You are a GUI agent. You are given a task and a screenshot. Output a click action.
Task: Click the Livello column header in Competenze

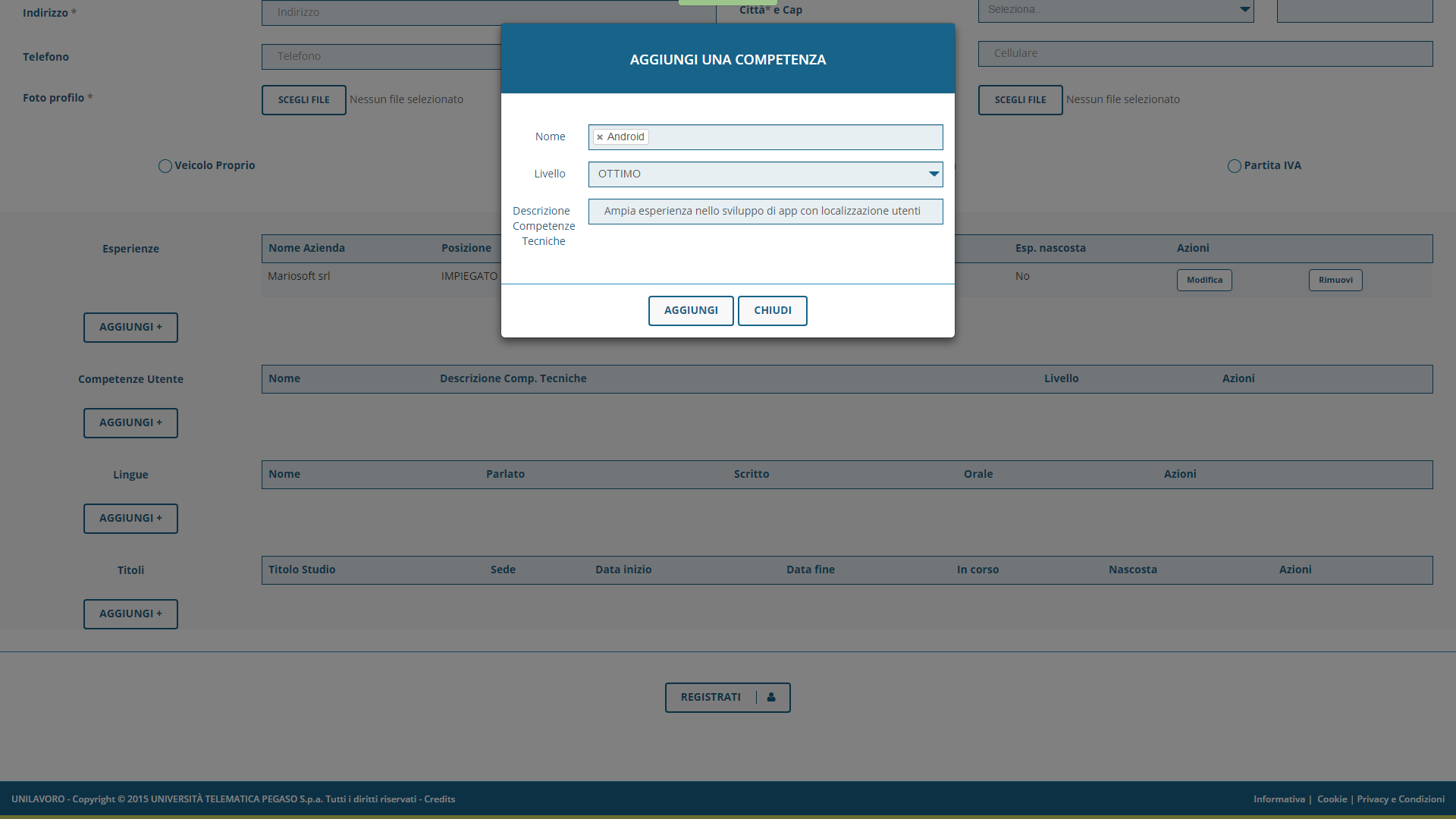tap(1061, 379)
